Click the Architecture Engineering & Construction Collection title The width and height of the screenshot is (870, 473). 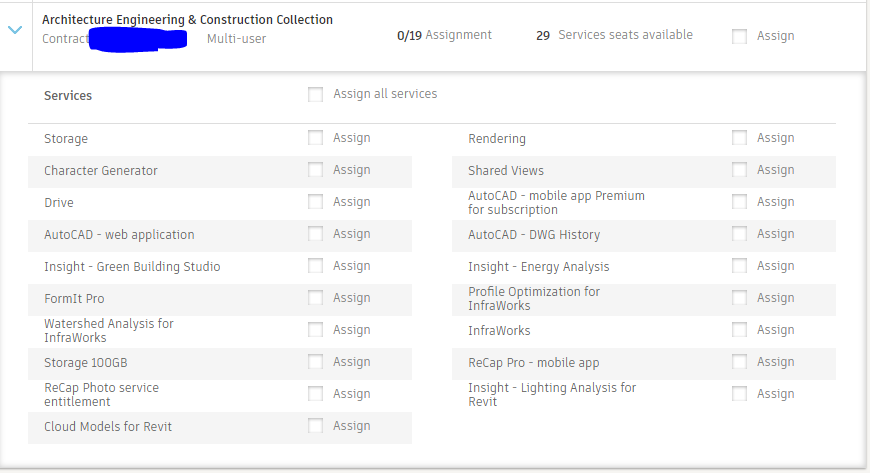tap(187, 20)
